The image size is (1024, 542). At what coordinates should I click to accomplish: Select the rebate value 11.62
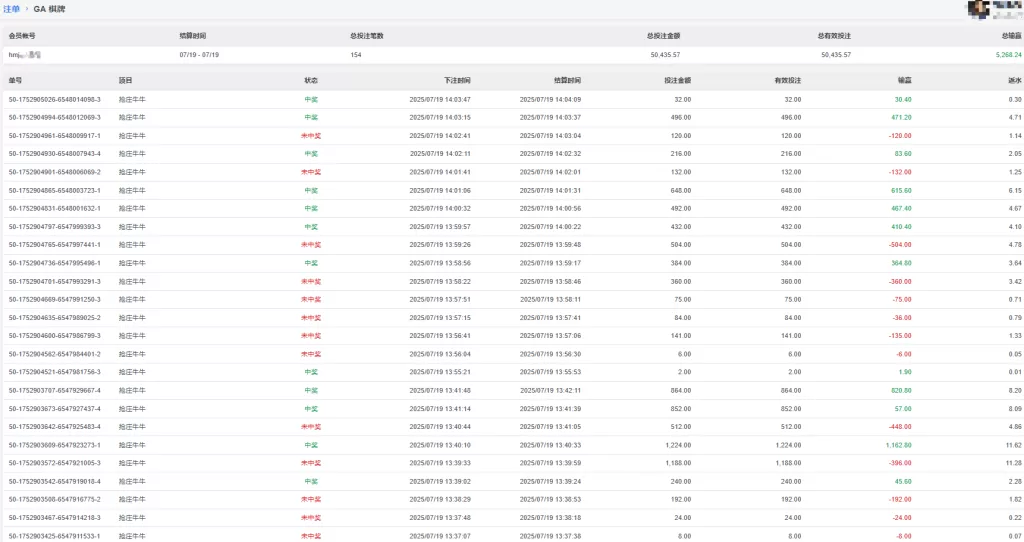coord(1014,445)
